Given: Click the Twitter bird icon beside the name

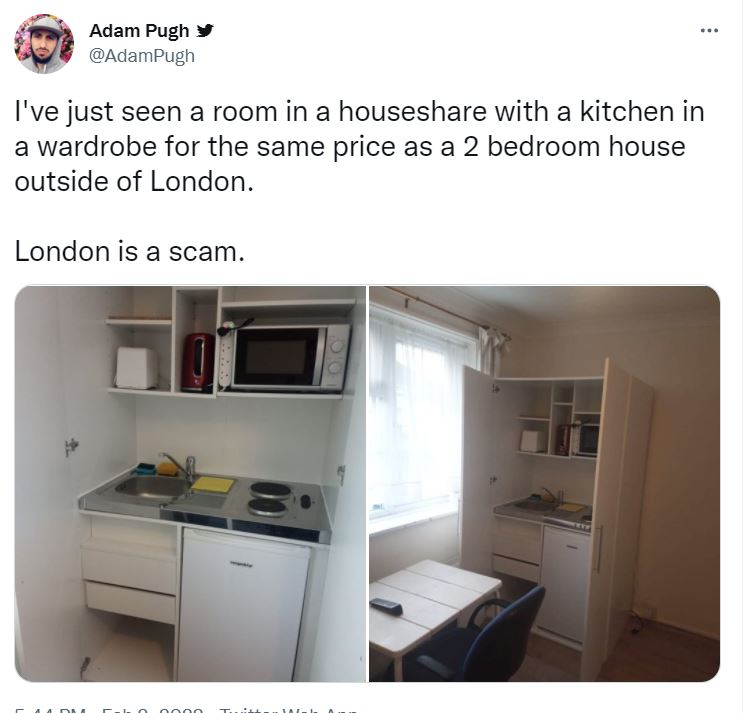Looking at the screenshot, I should point(205,30).
